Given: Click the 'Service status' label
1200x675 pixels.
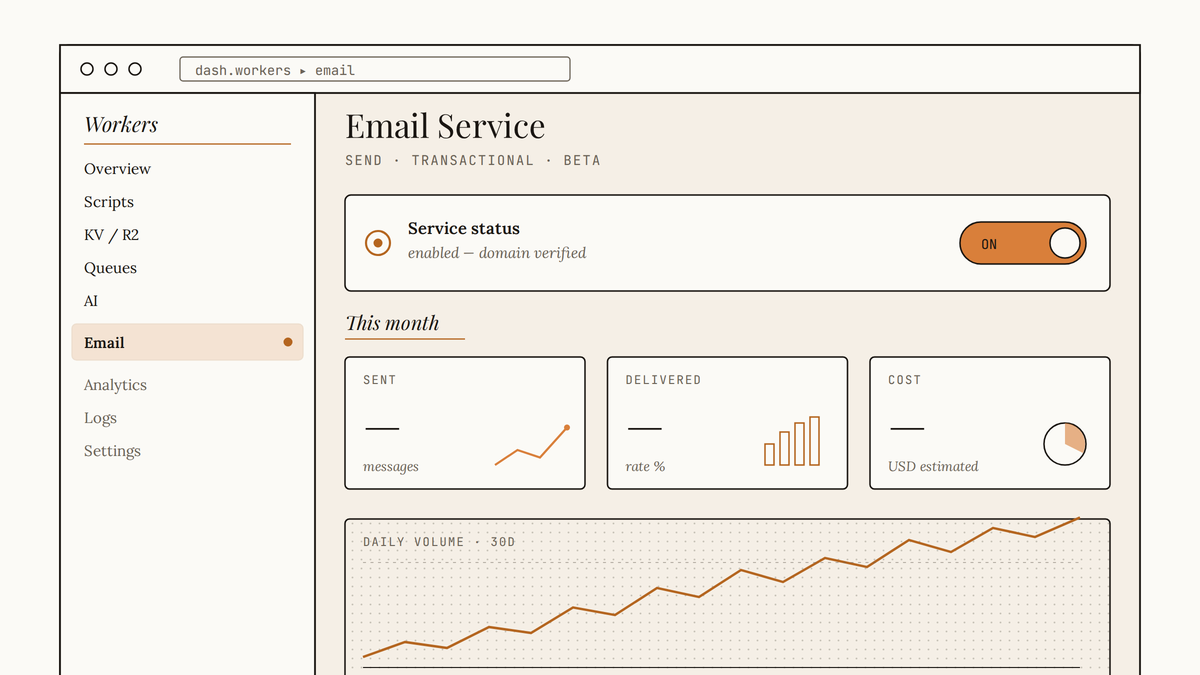Looking at the screenshot, I should [x=464, y=229].
